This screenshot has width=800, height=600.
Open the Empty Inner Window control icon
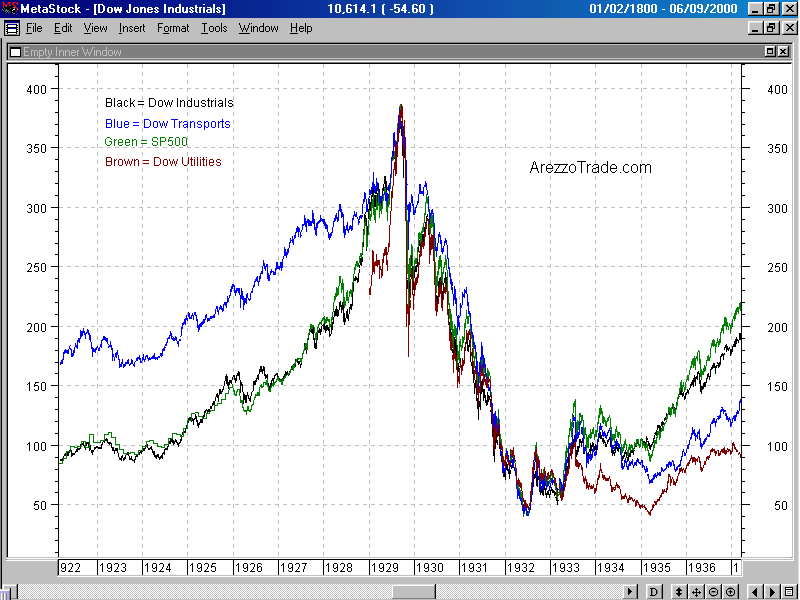pos(15,51)
